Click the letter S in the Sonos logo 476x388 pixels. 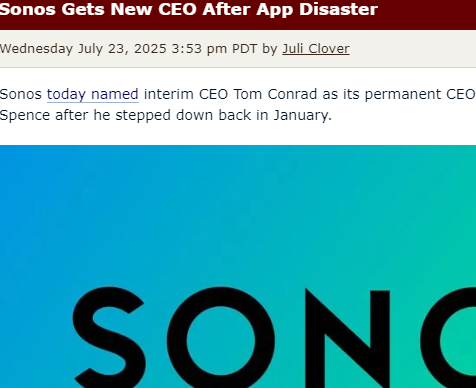click(x=109, y=337)
